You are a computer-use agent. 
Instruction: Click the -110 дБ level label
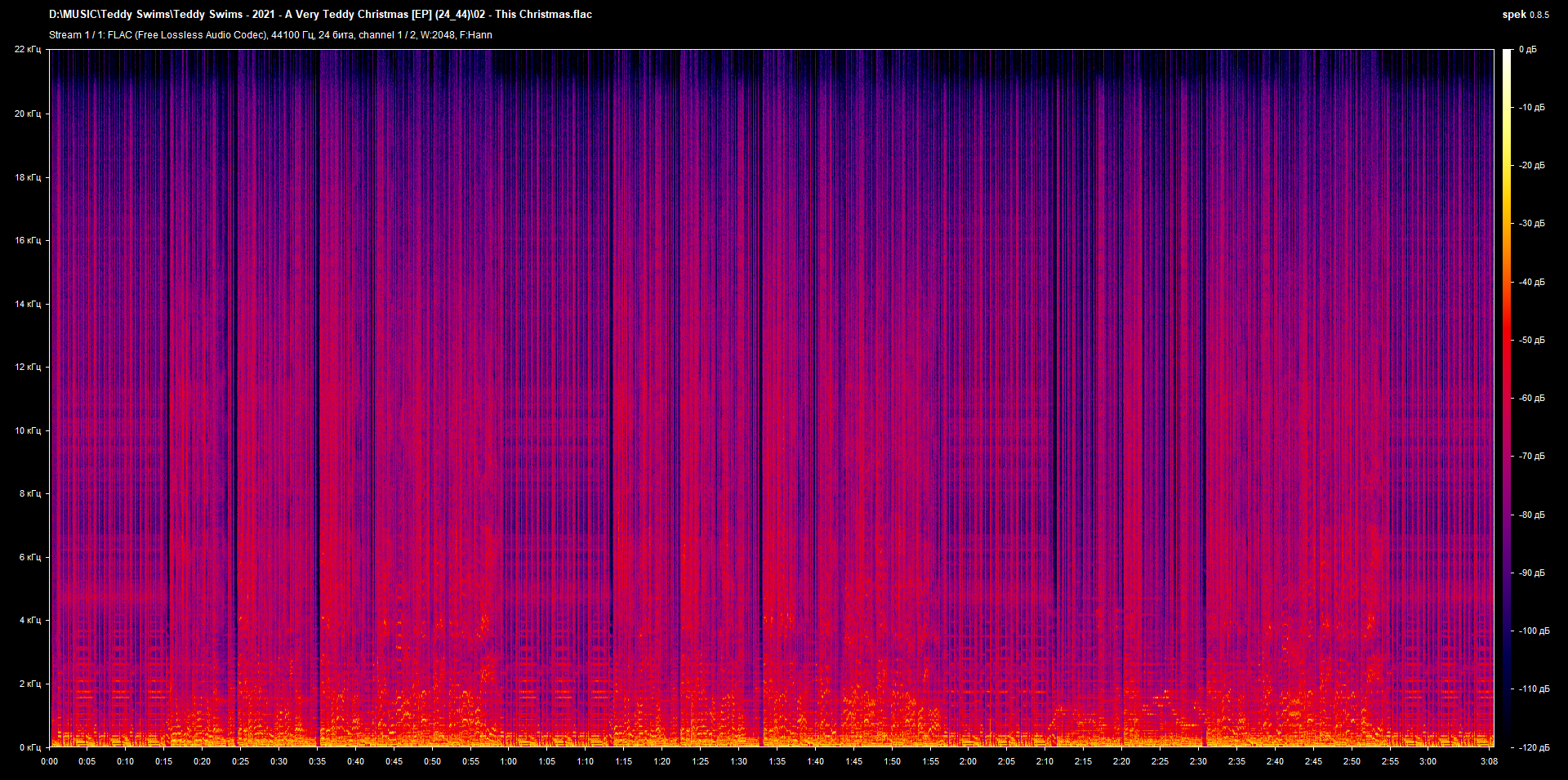[1533, 689]
